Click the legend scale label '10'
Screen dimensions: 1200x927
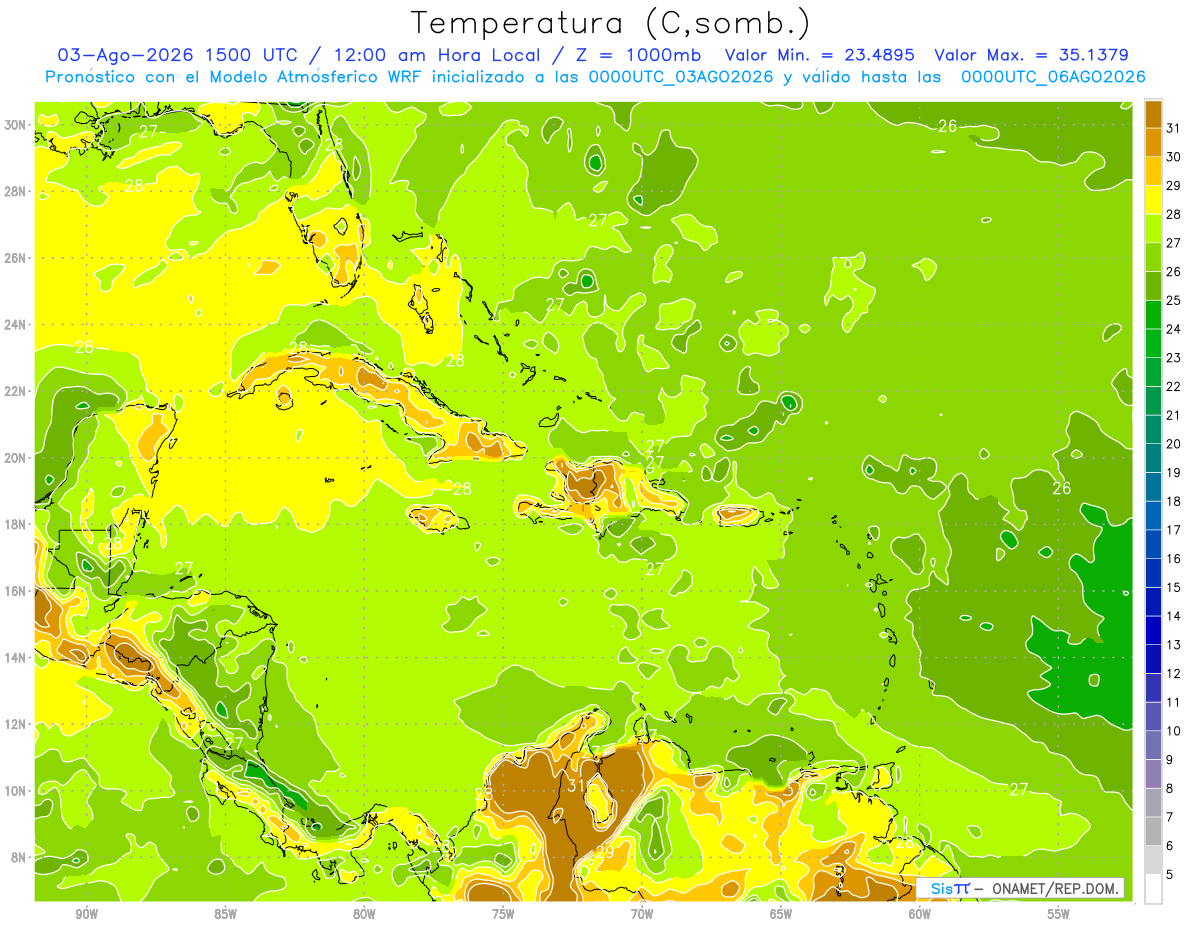[1174, 731]
